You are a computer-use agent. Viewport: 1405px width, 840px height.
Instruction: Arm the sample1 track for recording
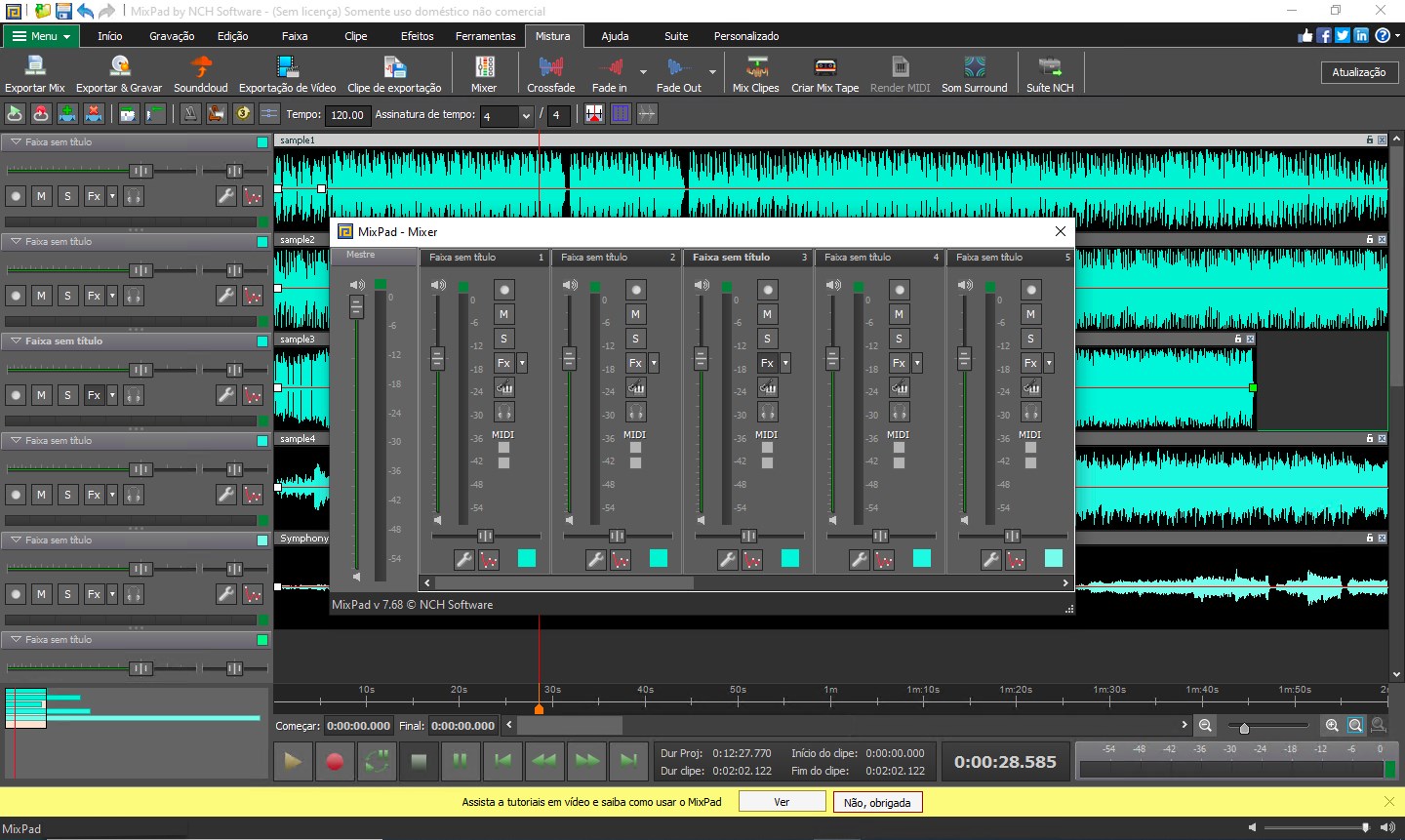coord(16,196)
